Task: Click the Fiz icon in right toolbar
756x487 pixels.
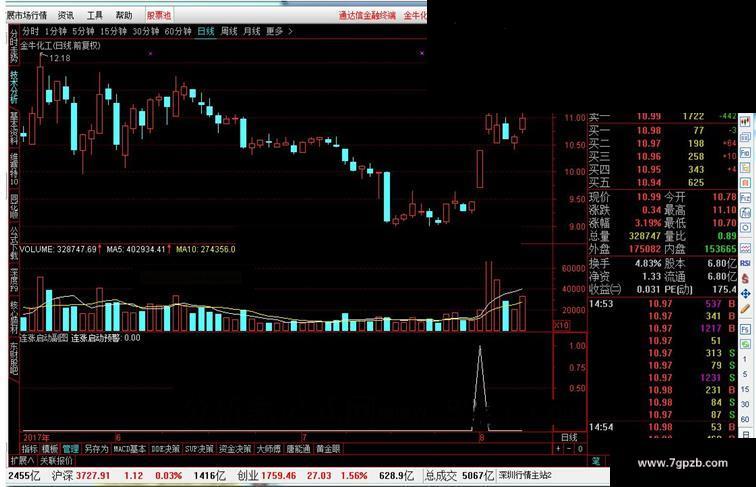Action: [745, 198]
